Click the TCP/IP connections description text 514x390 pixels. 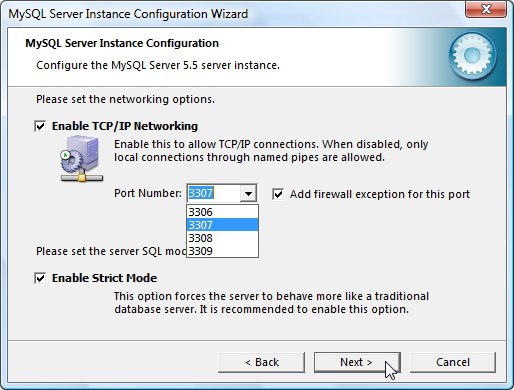271,151
